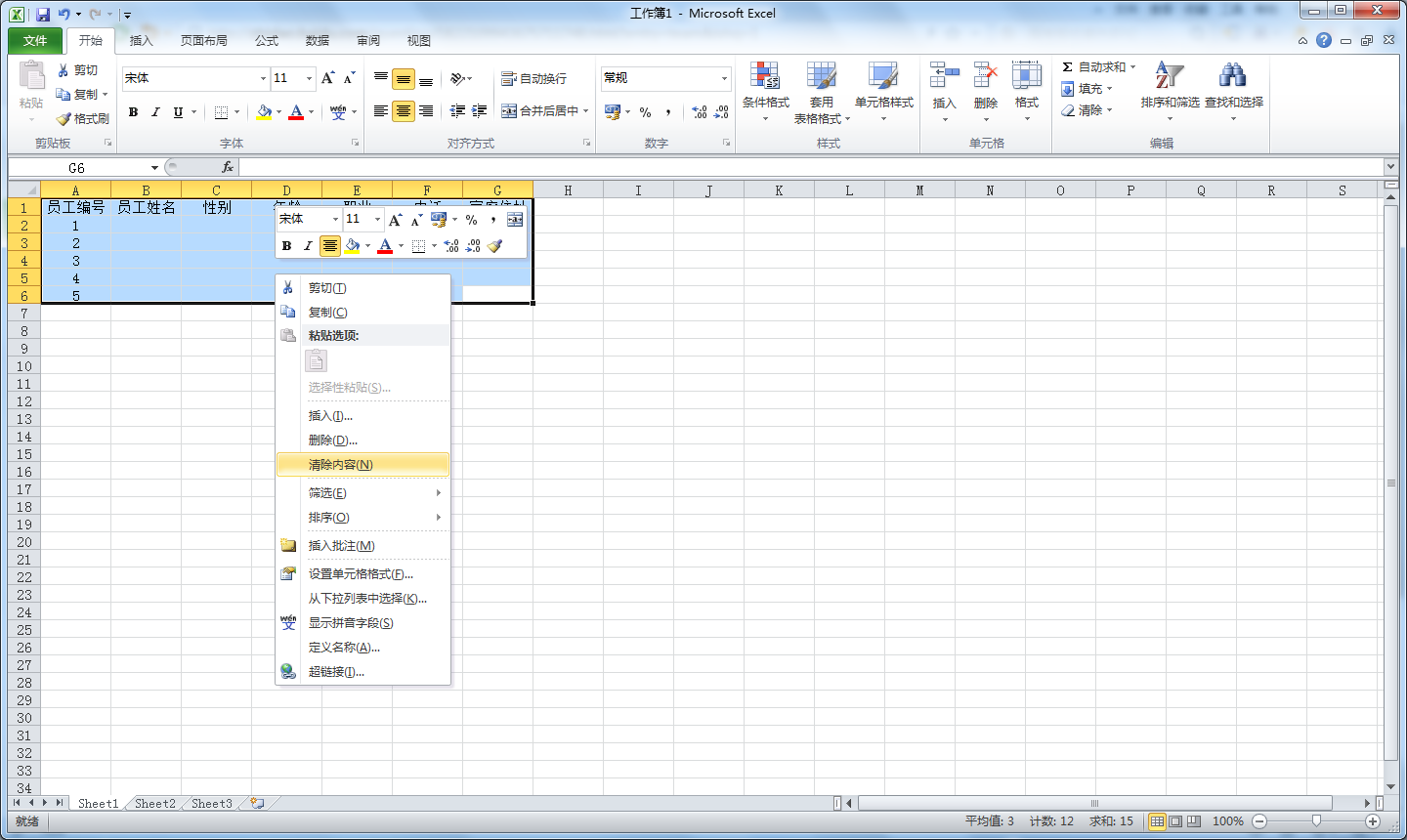Screen dimensions: 1407x840
Task: Toggle Wrap Text (自动换行) option
Action: [534, 78]
